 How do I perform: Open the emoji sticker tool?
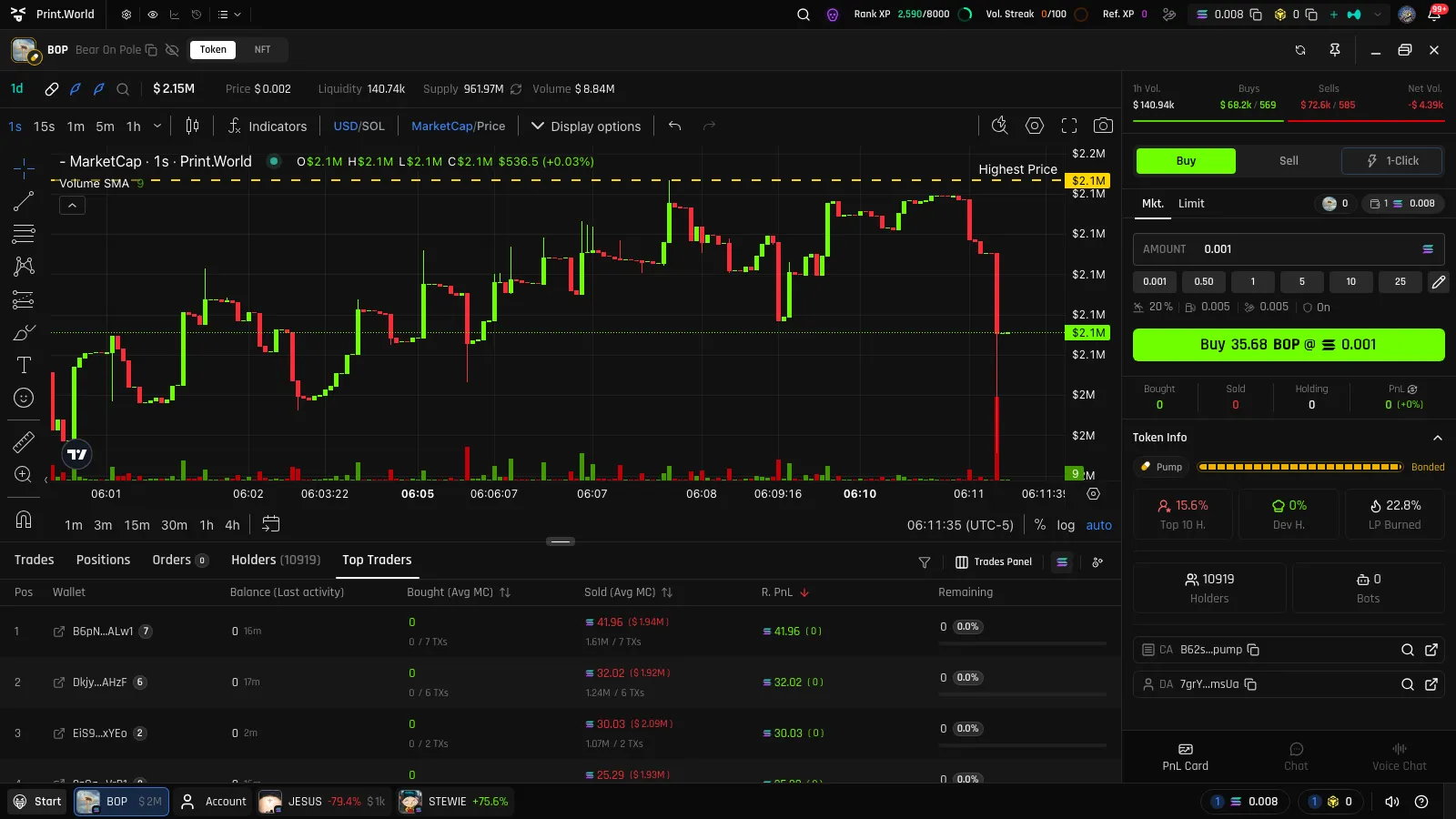[x=24, y=398]
